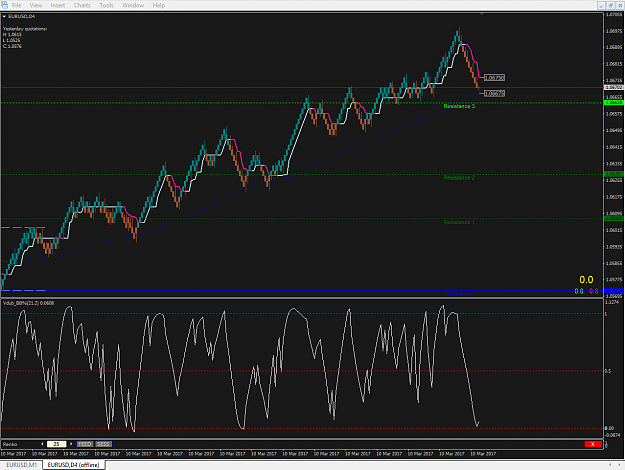Minimize the chart window

(602, 5)
